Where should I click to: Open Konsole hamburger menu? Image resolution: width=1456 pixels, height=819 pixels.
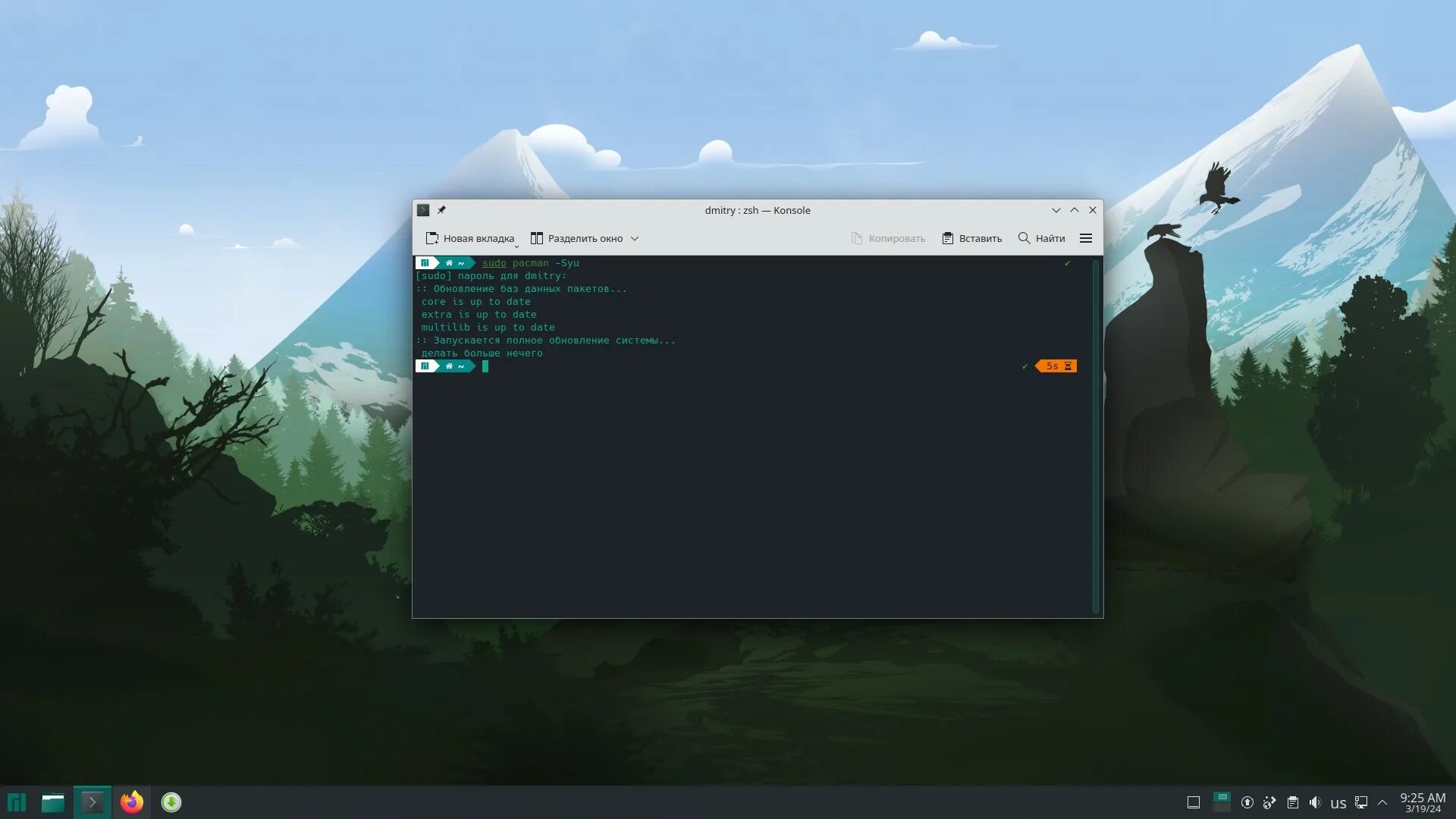pyautogui.click(x=1086, y=238)
